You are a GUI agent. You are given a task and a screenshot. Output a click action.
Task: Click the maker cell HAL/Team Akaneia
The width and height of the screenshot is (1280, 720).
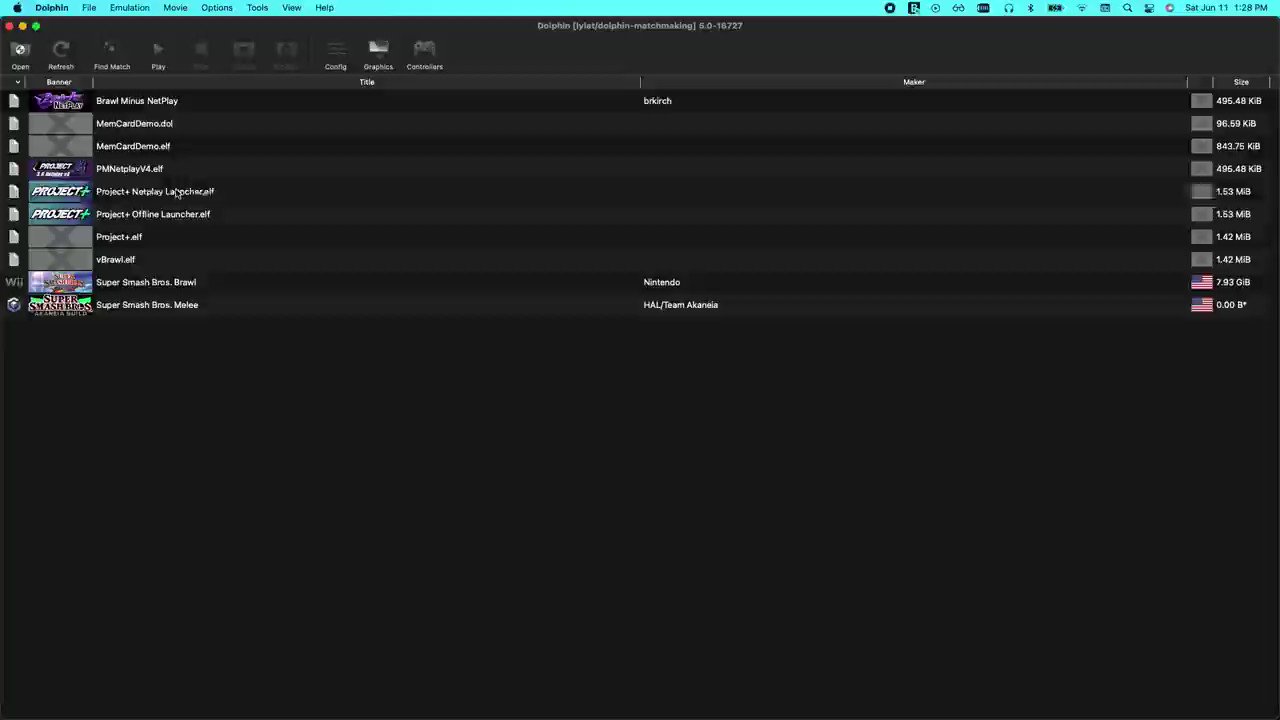coord(680,305)
